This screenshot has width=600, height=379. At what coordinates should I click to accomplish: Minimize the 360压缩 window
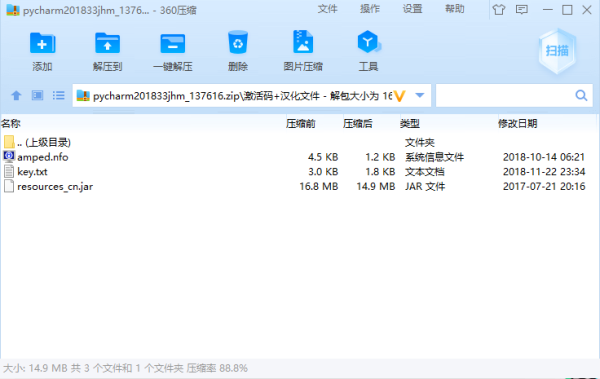point(548,10)
